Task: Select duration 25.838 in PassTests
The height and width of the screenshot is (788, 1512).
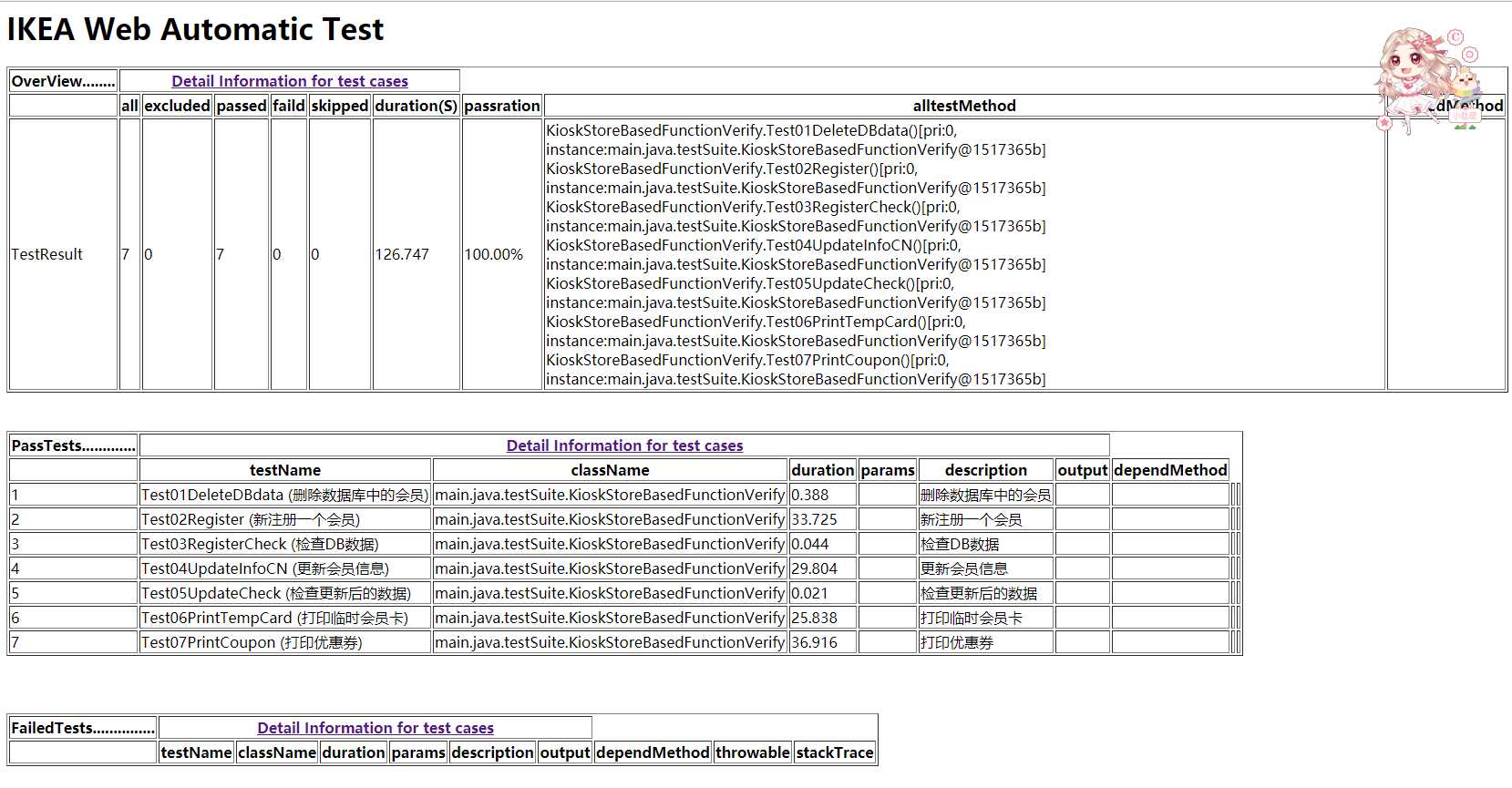Action: (823, 618)
